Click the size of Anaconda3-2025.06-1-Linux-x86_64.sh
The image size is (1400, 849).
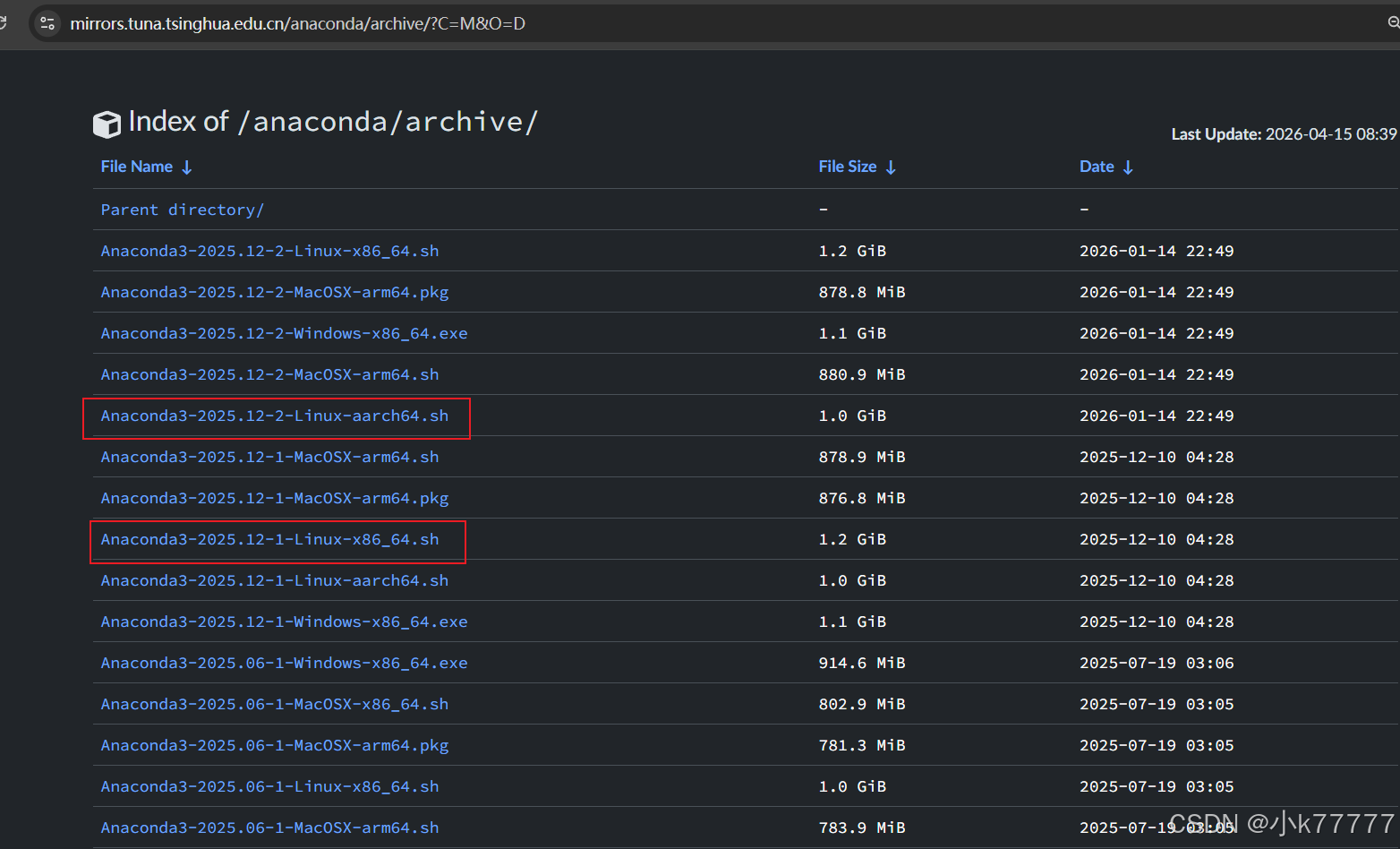point(852,786)
